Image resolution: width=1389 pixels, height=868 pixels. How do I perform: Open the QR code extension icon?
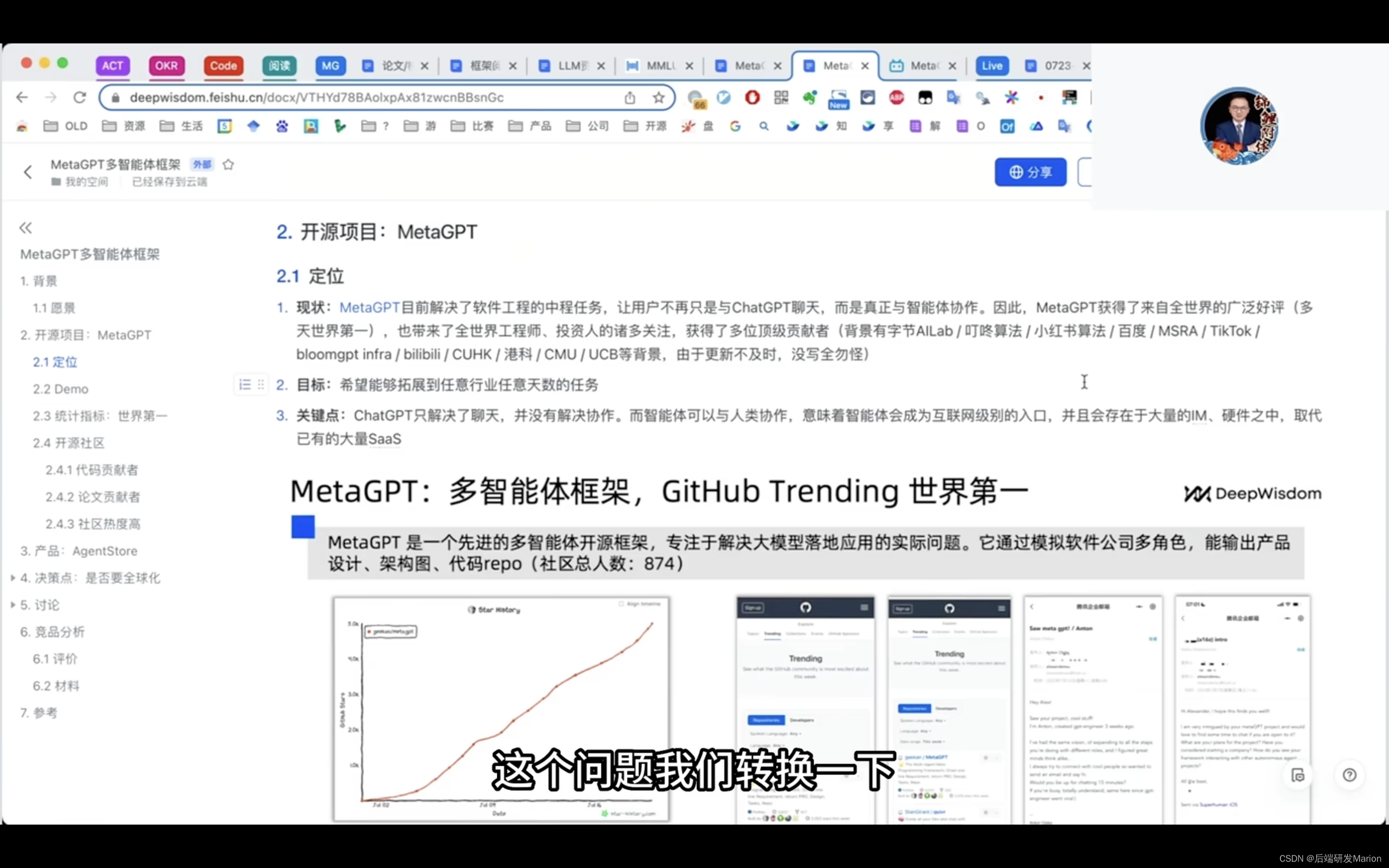[781, 97]
